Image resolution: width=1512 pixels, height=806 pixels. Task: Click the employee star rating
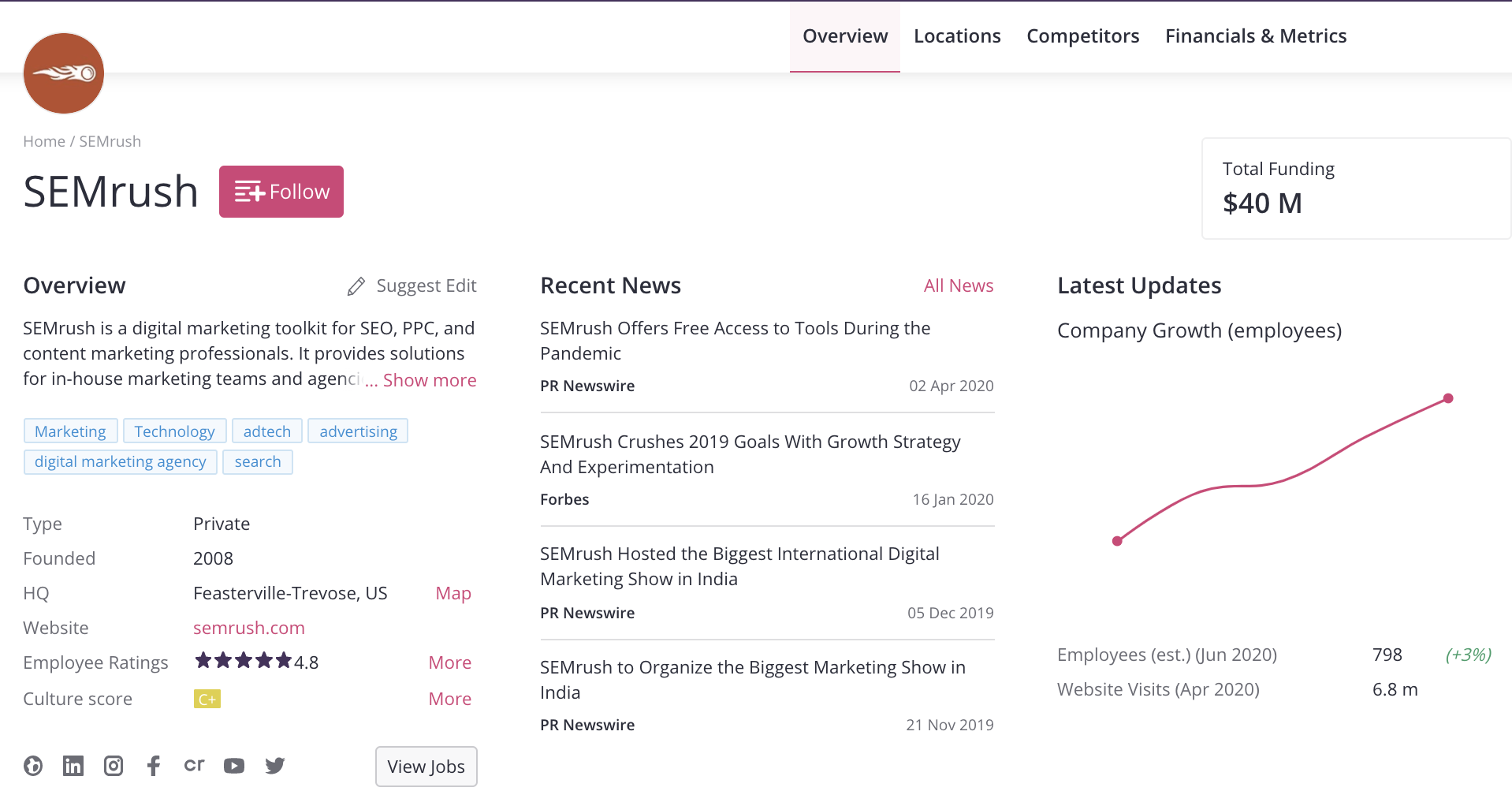coord(244,661)
